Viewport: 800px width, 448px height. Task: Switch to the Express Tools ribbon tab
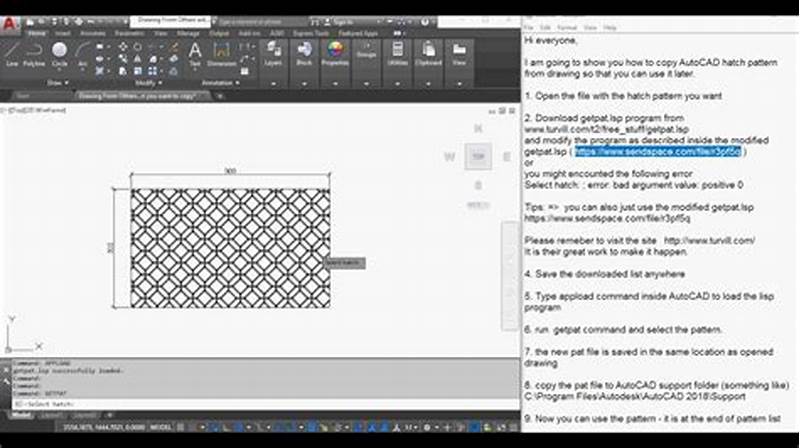tap(310, 34)
